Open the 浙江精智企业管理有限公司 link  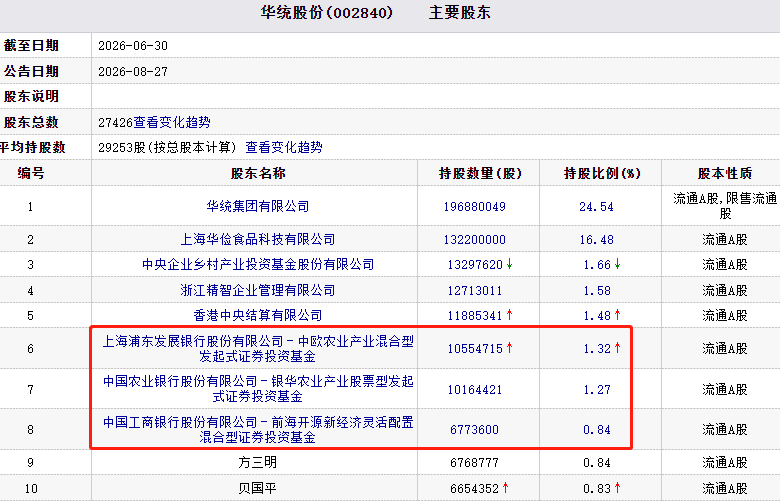258,291
